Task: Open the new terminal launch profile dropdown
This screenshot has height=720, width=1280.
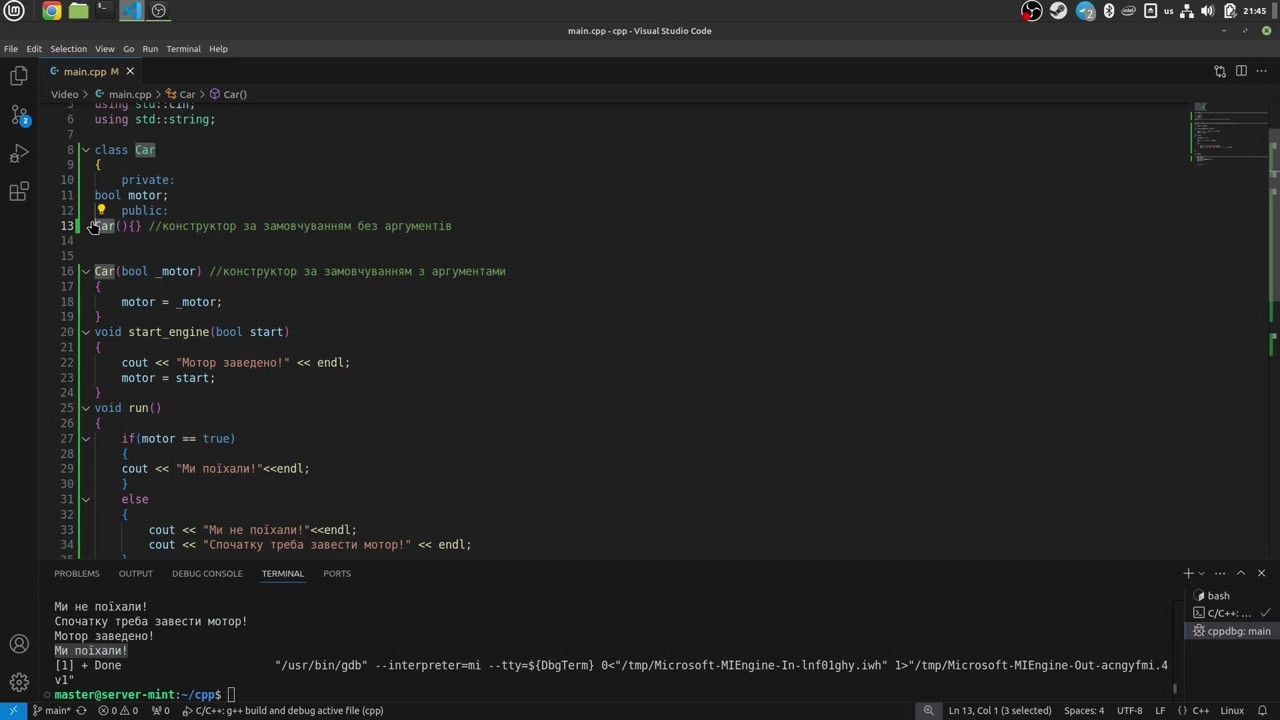Action: tap(1201, 574)
